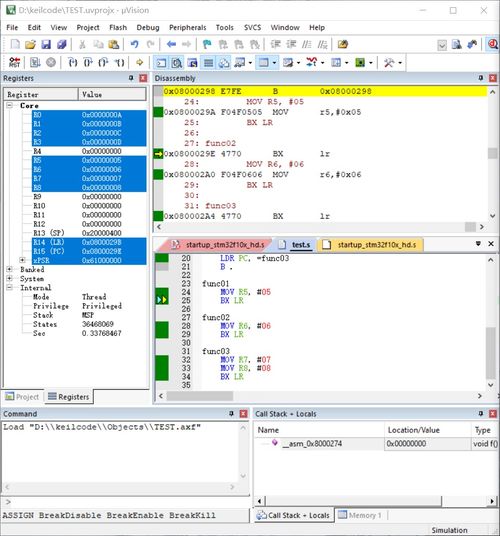Image resolution: width=500 pixels, height=536 pixels.
Task: Click the Disassembly vertical scrollbar thumb
Action: [x=492, y=153]
